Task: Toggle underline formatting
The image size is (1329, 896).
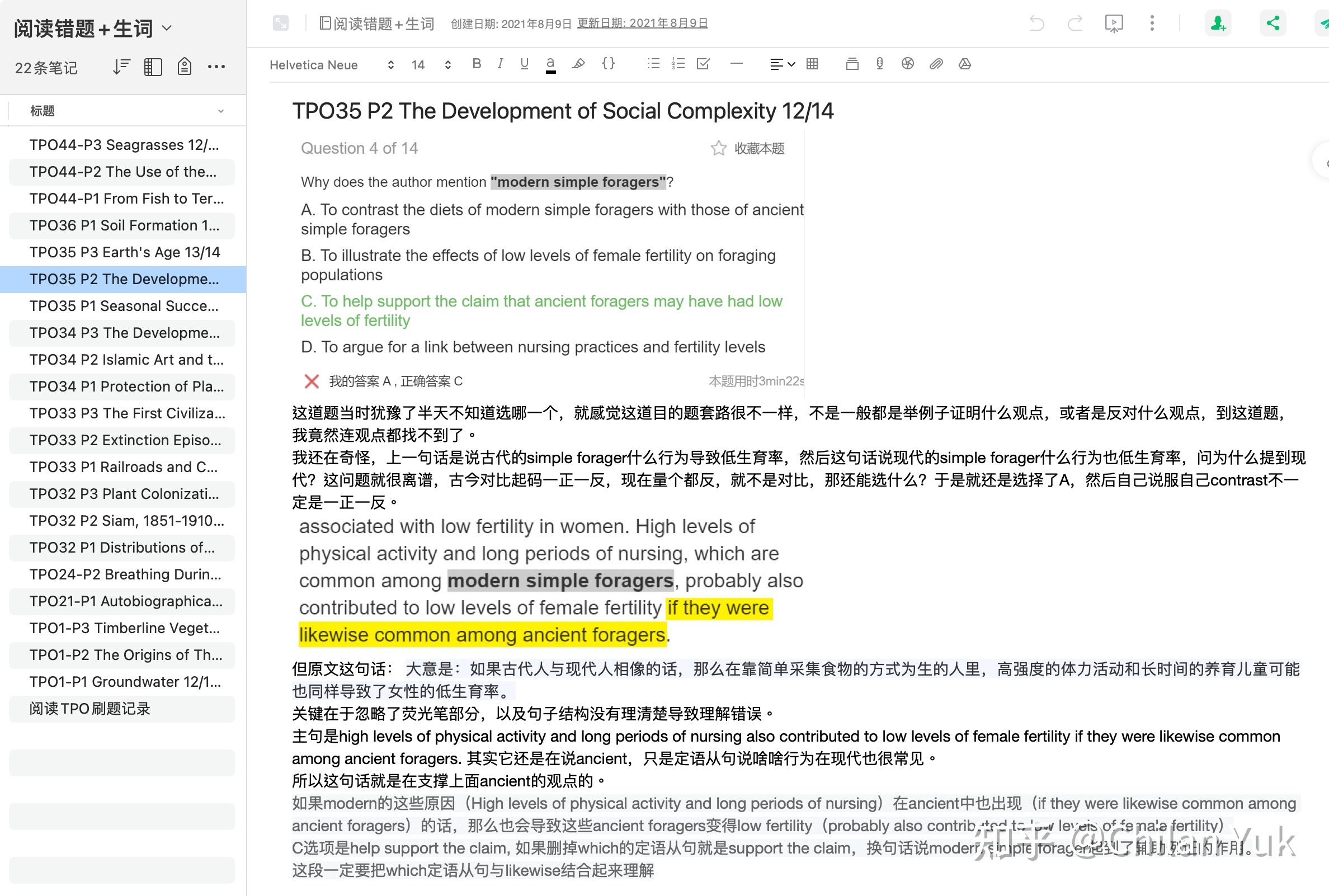Action: [x=524, y=64]
